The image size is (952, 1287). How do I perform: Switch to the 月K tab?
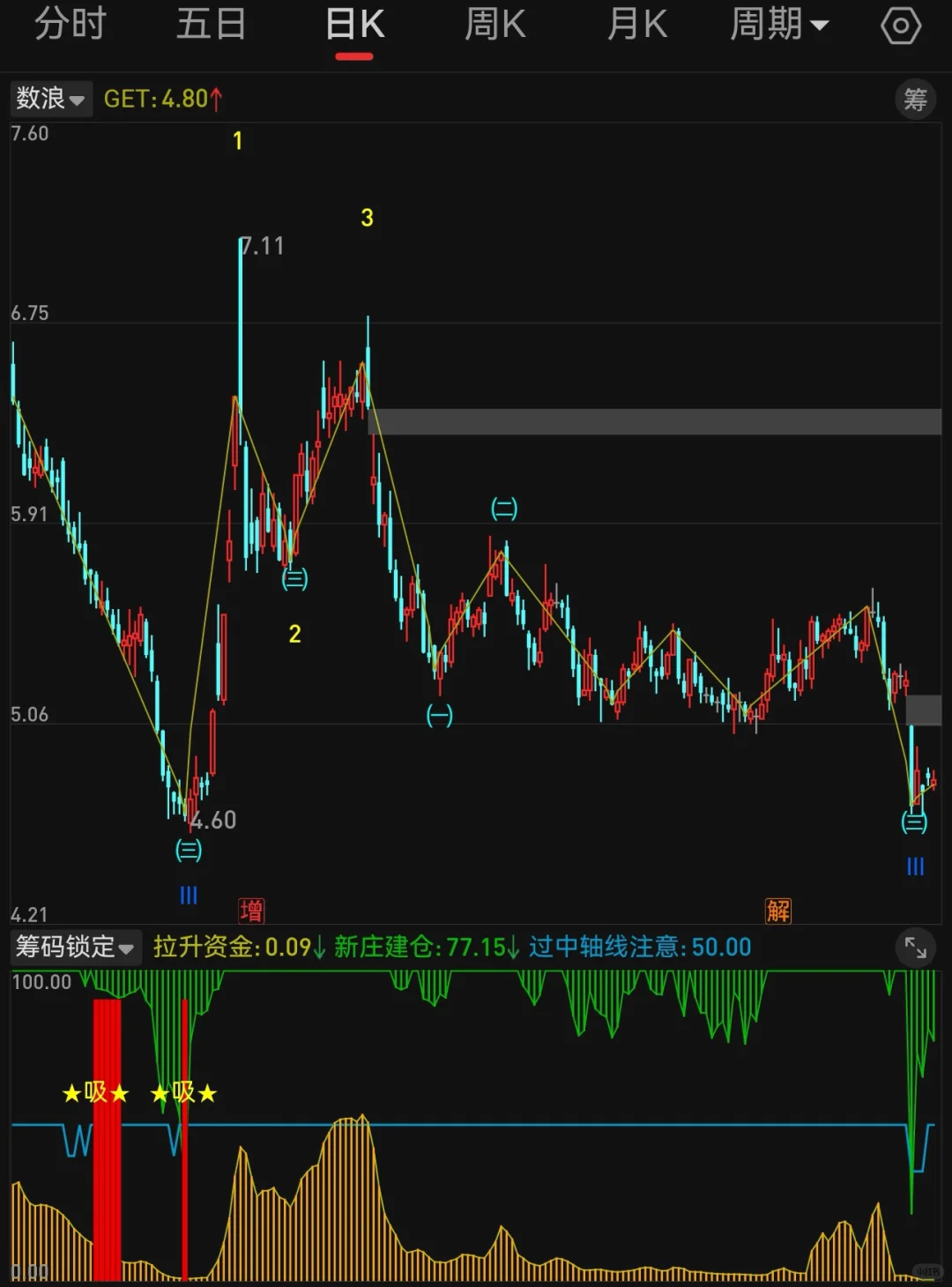(636, 24)
